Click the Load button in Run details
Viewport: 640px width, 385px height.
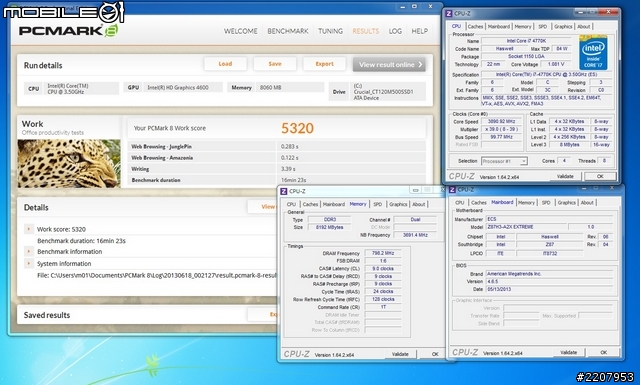225,64
